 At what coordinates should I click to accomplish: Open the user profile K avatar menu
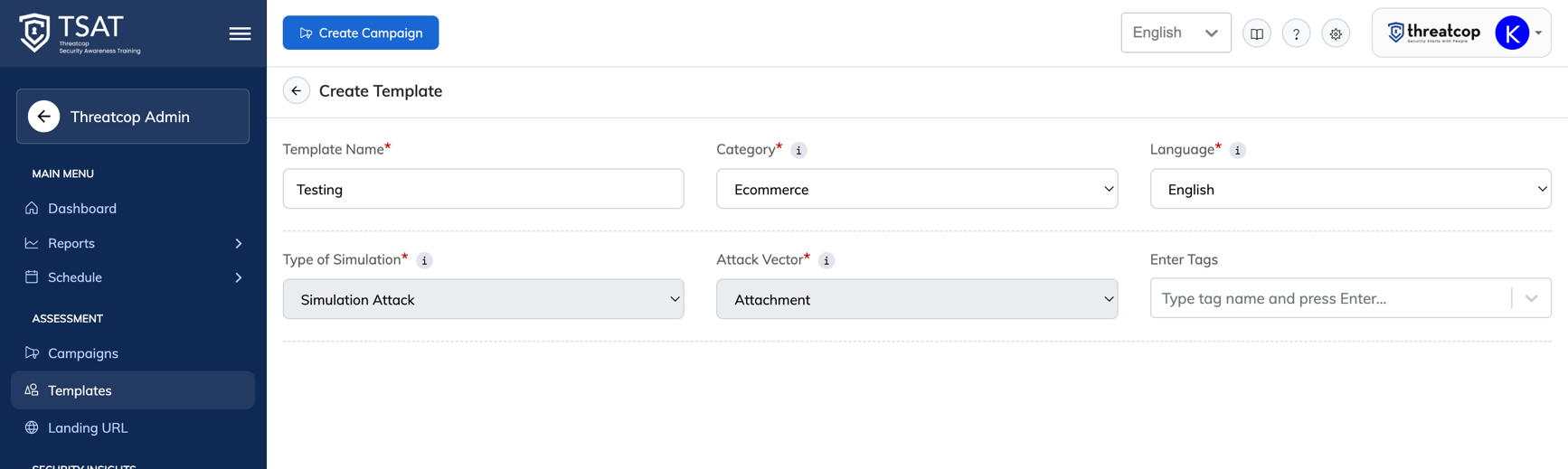(x=1512, y=33)
